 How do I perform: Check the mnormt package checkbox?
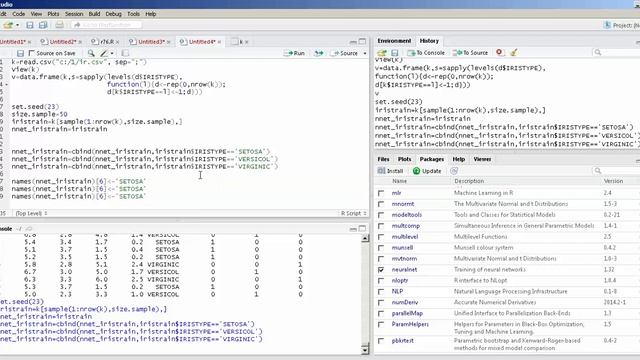pyautogui.click(x=381, y=204)
